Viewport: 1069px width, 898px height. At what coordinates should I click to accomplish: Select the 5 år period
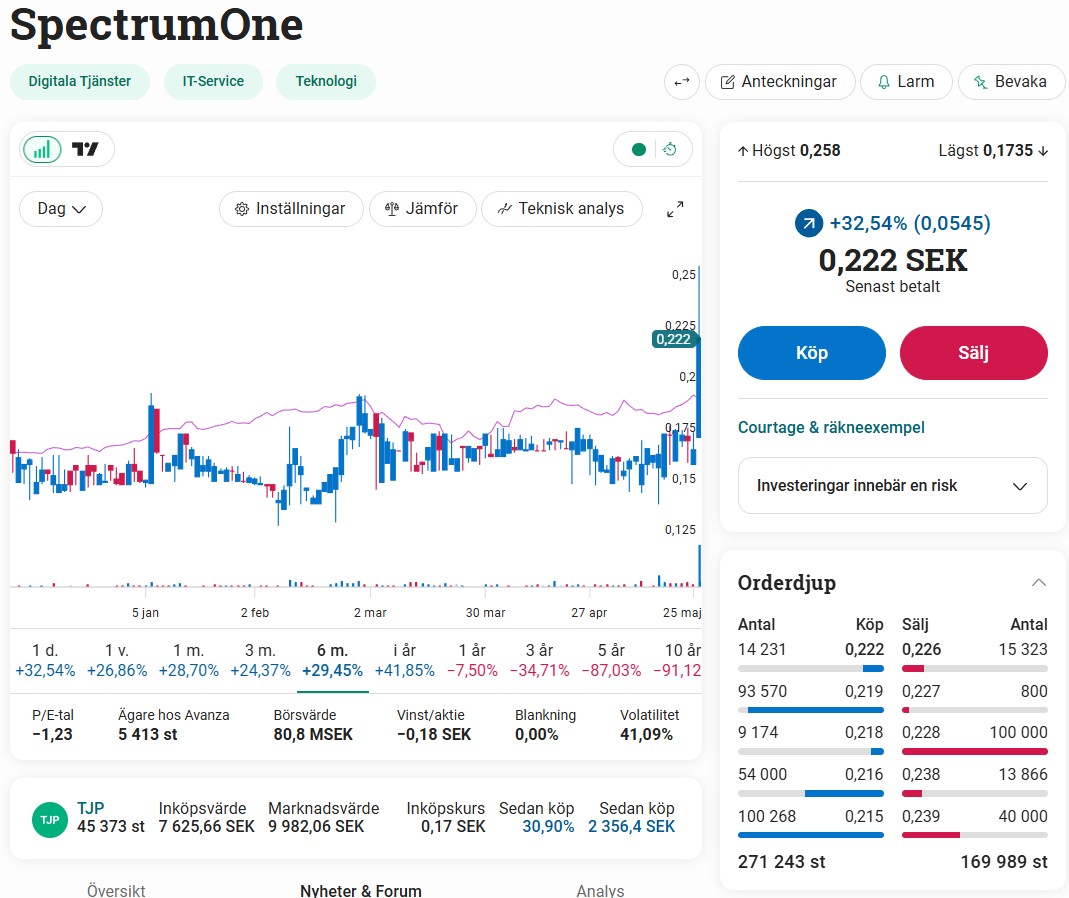coord(612,660)
